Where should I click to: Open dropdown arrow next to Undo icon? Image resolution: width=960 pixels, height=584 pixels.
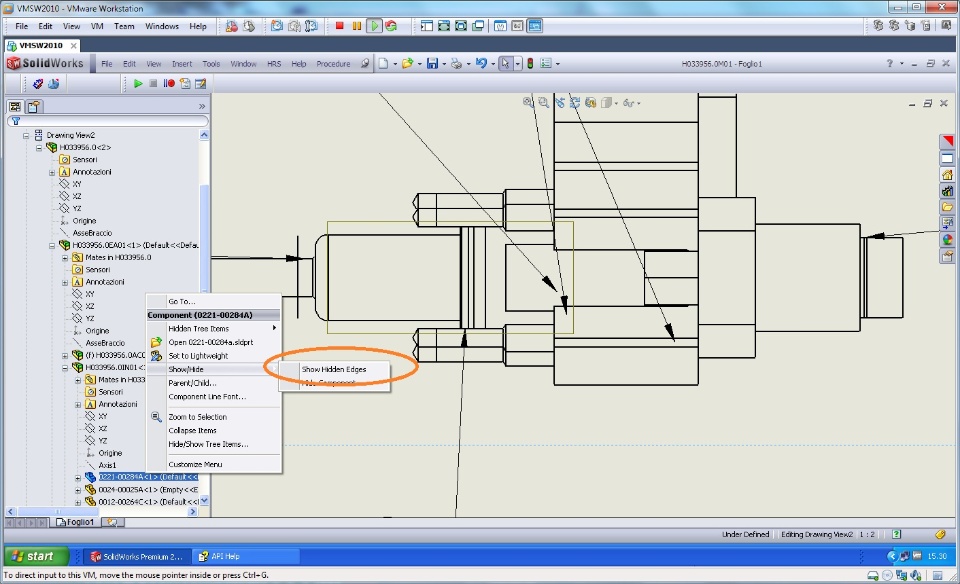pos(493,64)
